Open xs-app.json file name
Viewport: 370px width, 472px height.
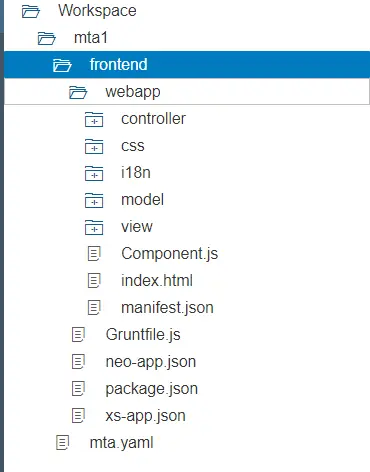click(145, 416)
